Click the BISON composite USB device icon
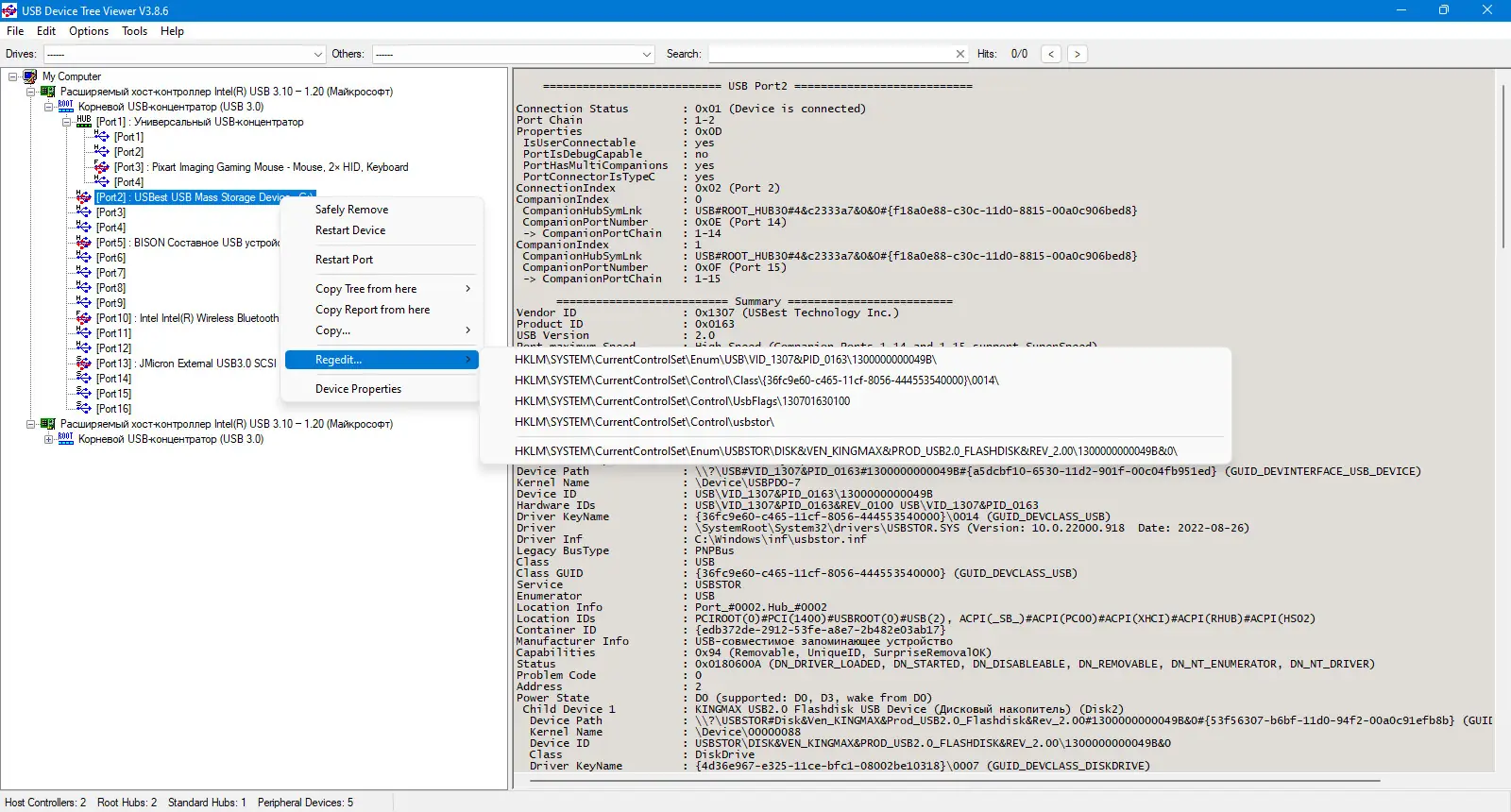This screenshot has width=1511, height=812. (84, 243)
